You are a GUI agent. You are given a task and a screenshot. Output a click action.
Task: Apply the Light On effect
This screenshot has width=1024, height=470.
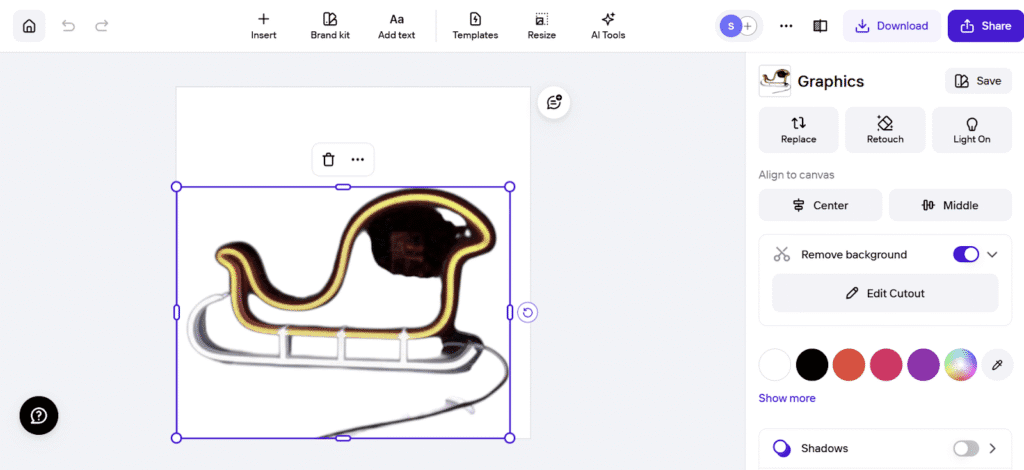coord(972,130)
